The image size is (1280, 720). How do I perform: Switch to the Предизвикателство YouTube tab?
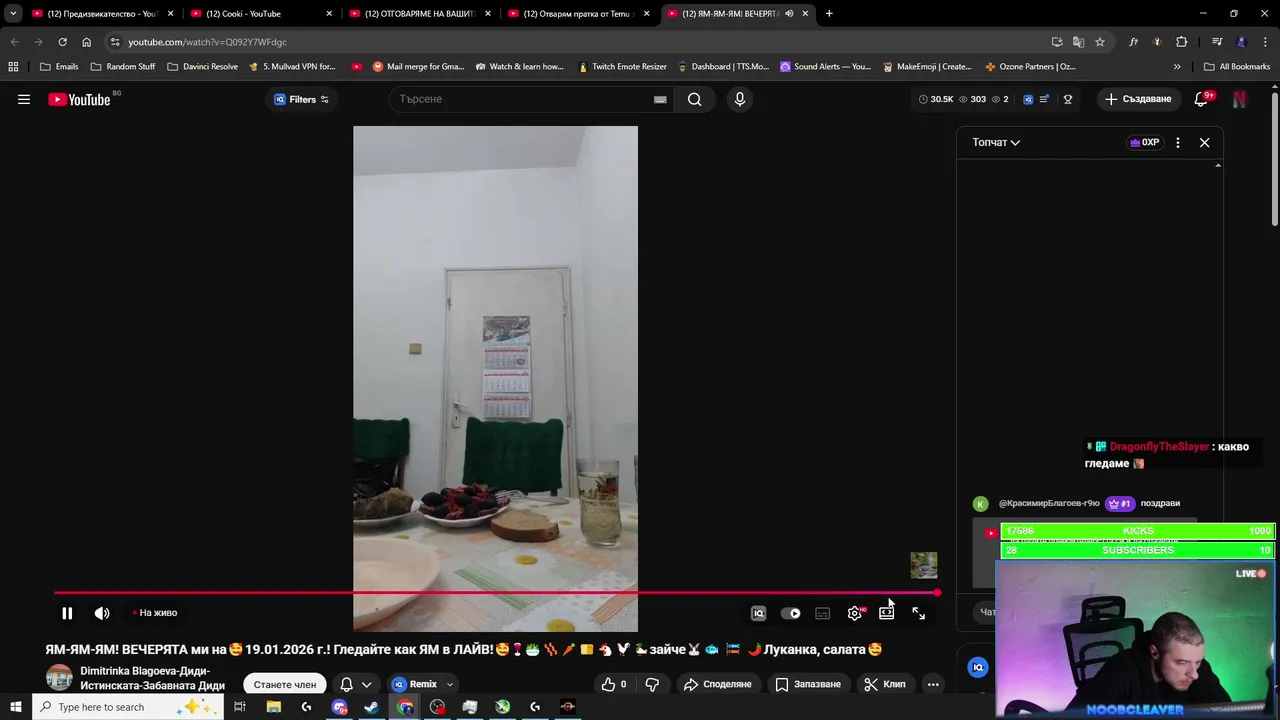coord(102,14)
